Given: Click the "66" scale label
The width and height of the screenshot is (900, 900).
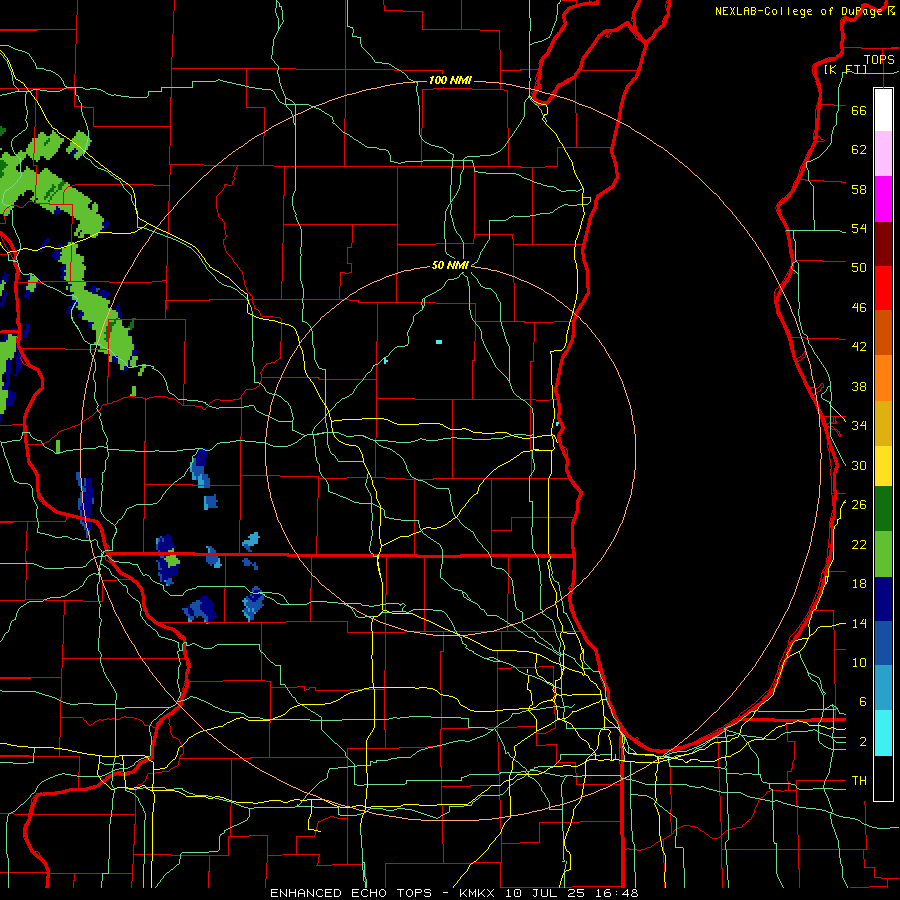Looking at the screenshot, I should 859,110.
